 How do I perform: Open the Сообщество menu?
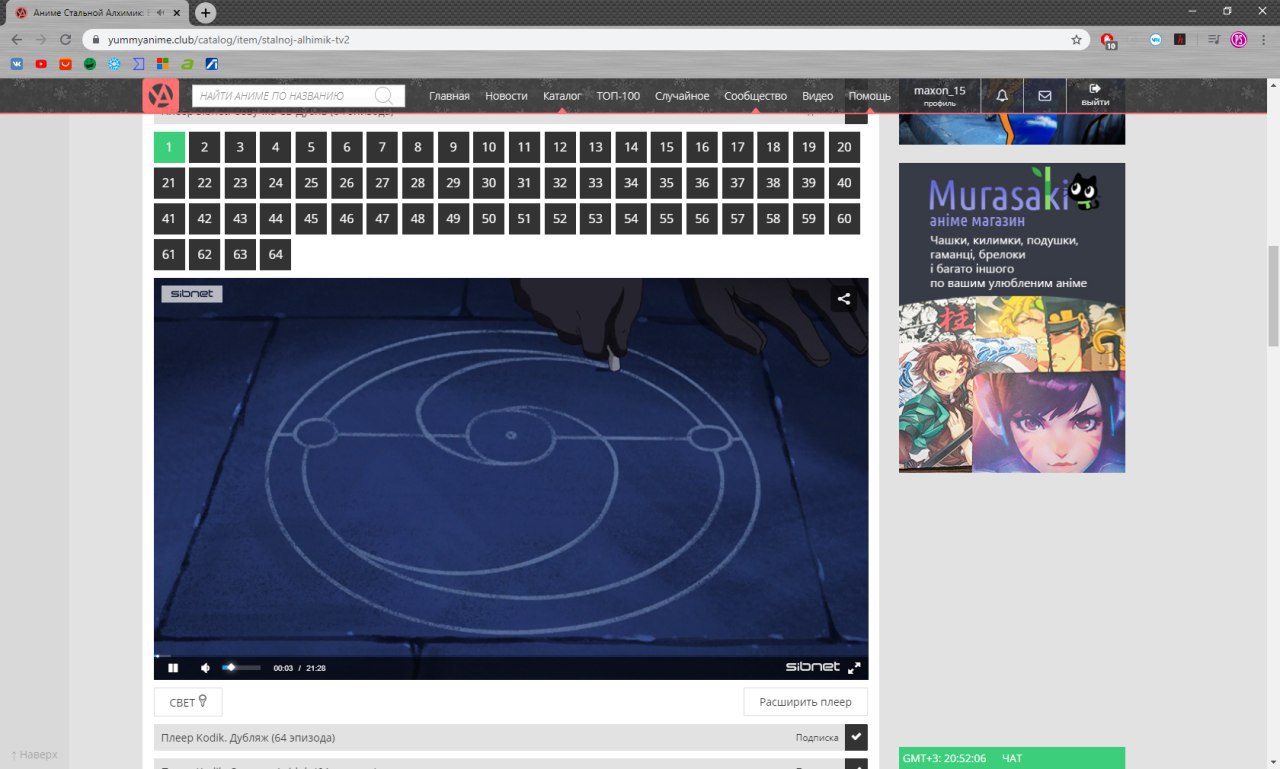tap(755, 96)
